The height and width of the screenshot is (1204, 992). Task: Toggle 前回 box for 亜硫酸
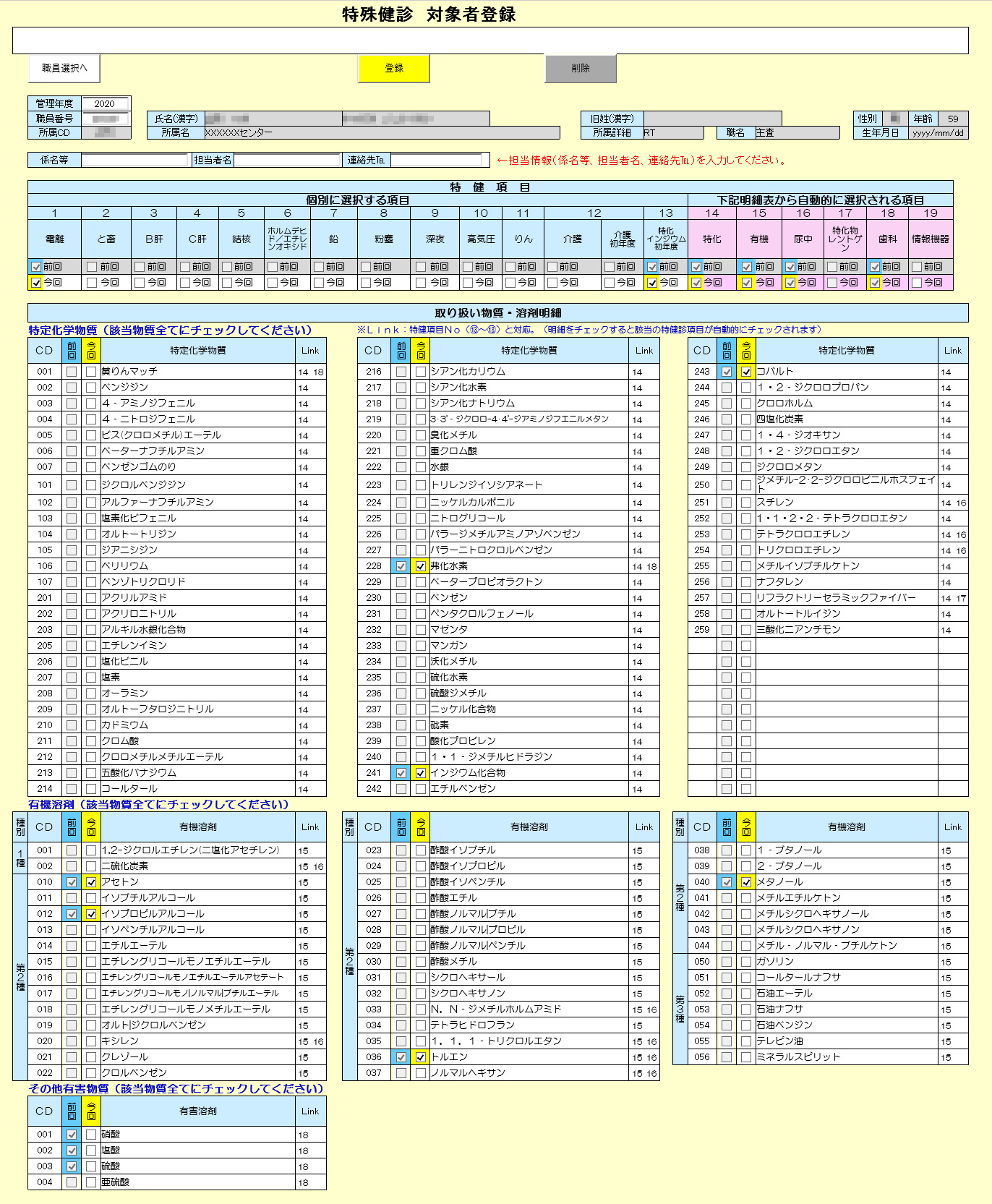click(x=72, y=1182)
